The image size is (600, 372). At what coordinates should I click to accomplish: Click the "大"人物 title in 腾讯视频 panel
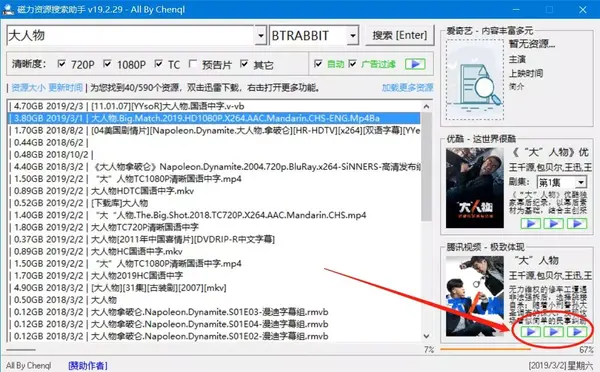pyautogui.click(x=536, y=261)
